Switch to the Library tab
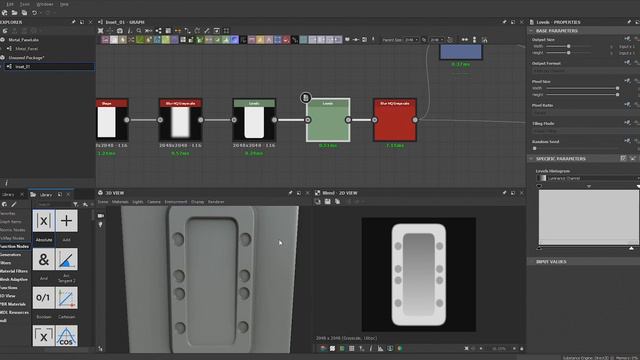Image resolution: width=640 pixels, height=360 pixels. (45, 195)
